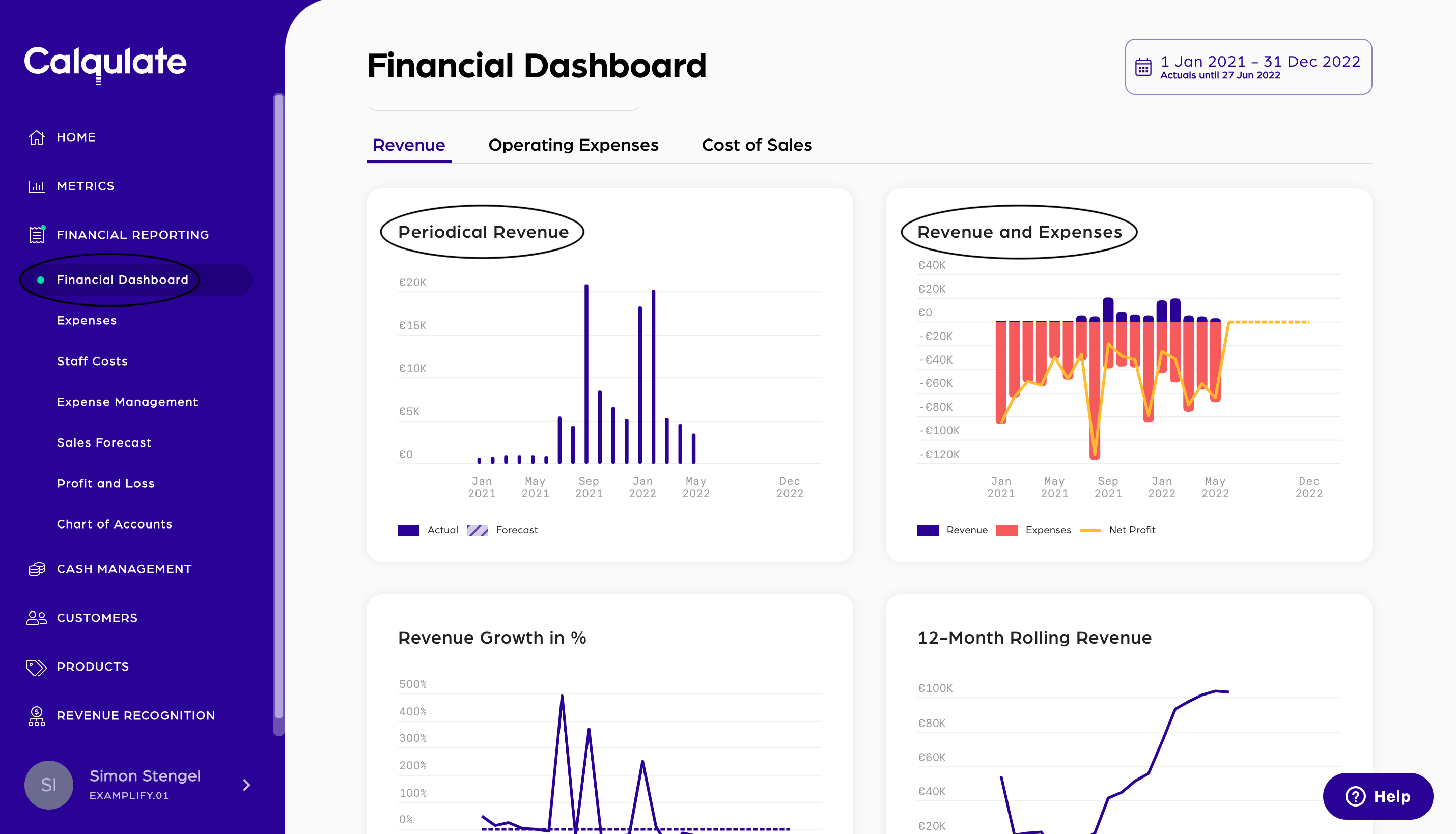Click the calendar icon in date range

[x=1143, y=67]
